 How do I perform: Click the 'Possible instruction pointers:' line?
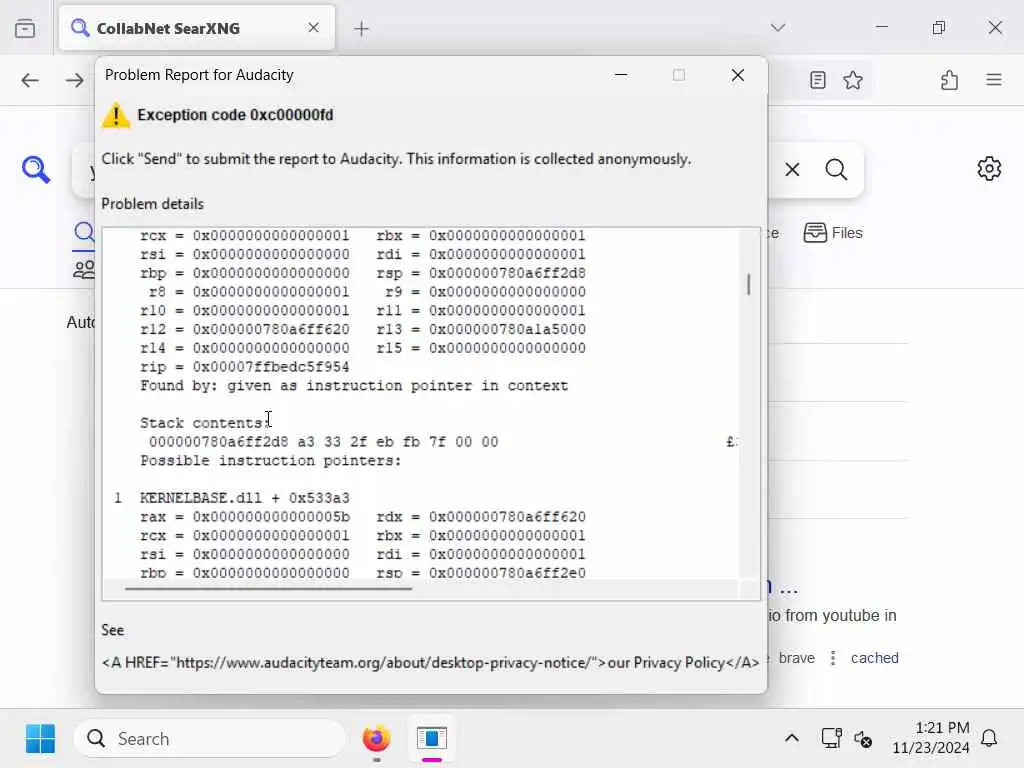[x=270, y=461]
